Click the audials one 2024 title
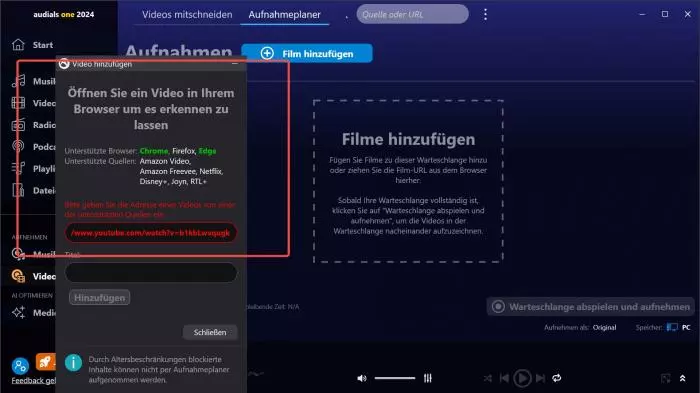 point(63,14)
